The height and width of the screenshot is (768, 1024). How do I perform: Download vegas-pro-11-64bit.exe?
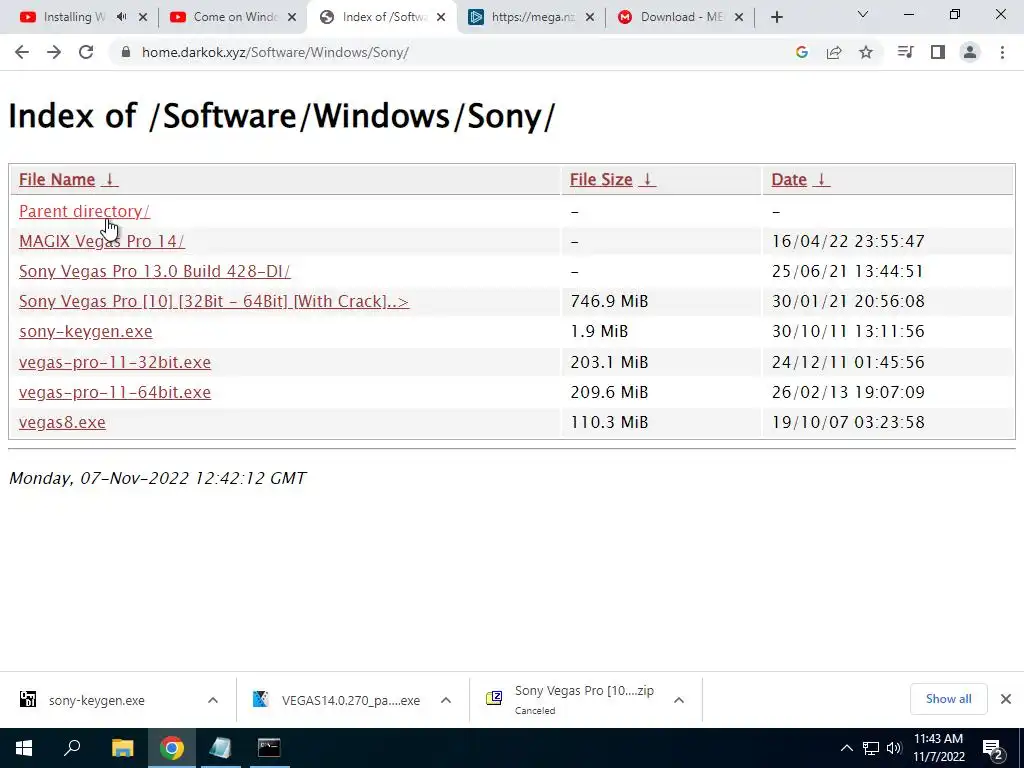point(115,392)
